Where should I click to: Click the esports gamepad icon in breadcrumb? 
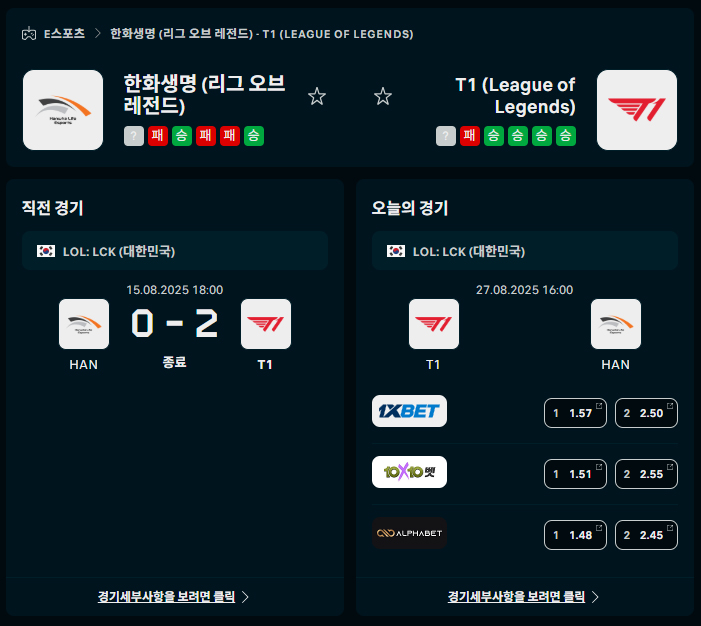[x=29, y=34]
